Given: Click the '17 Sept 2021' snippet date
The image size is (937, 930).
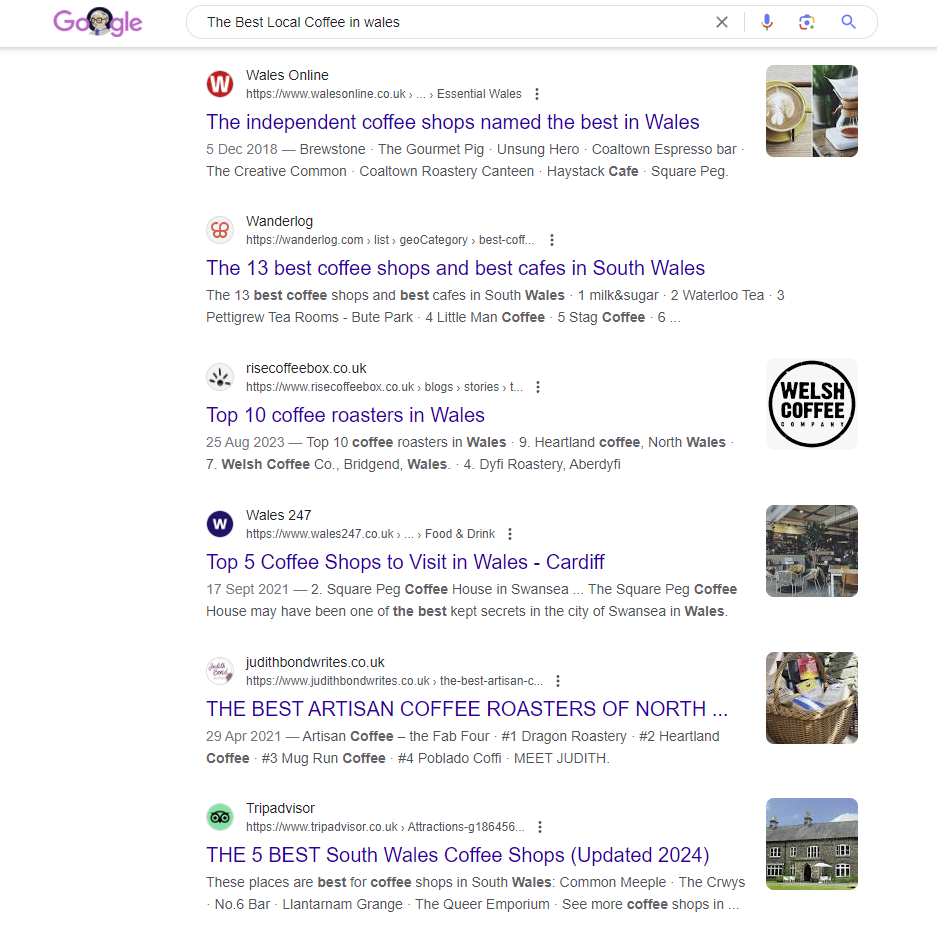Looking at the screenshot, I should [x=247, y=589].
